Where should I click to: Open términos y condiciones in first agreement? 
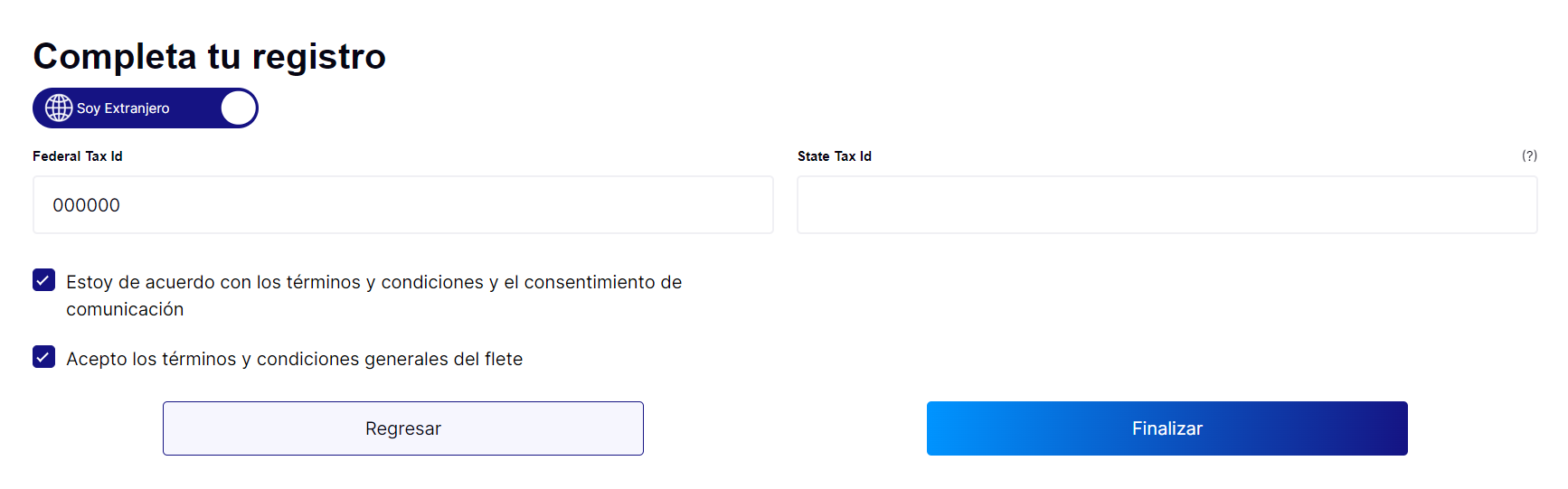pos(385,282)
